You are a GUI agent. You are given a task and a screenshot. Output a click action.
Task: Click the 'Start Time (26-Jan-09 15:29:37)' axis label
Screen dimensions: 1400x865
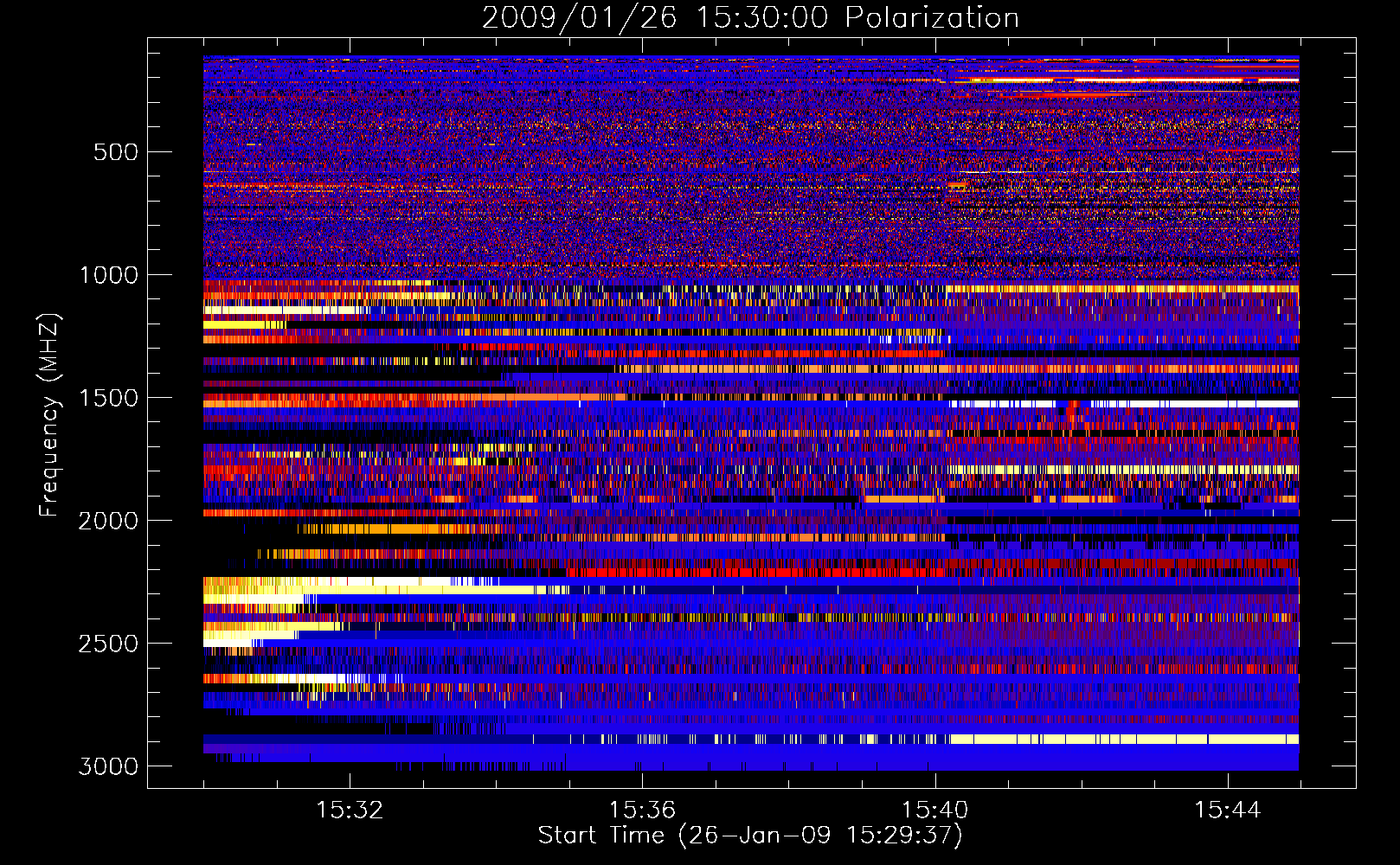[750, 836]
